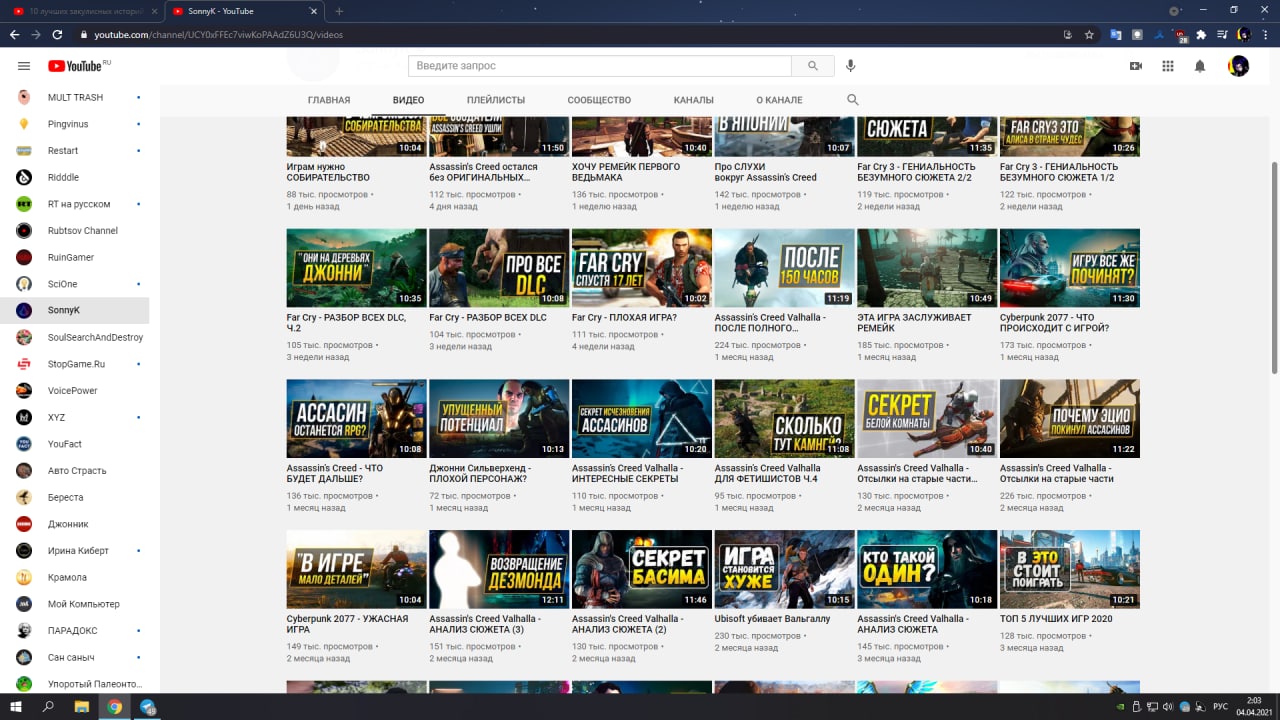Image resolution: width=1280 pixels, height=720 pixels.
Task: Open File Explorer from the taskbar
Action: [x=82, y=706]
